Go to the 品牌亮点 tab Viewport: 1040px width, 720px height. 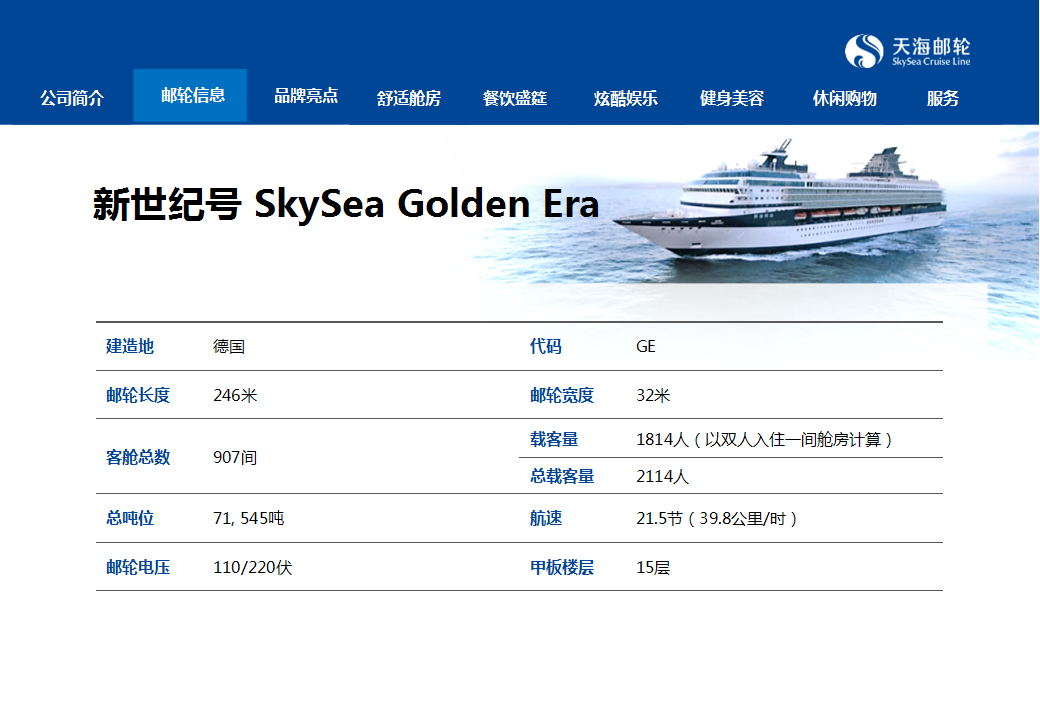pos(306,95)
